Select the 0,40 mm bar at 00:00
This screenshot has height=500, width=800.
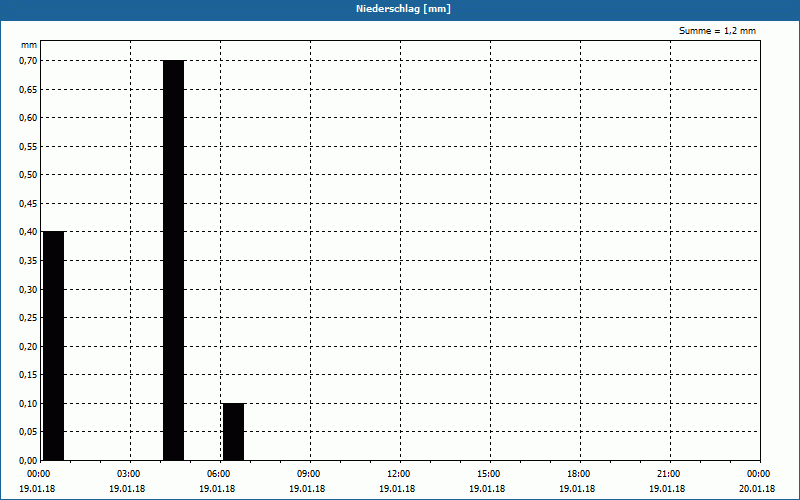click(53, 345)
